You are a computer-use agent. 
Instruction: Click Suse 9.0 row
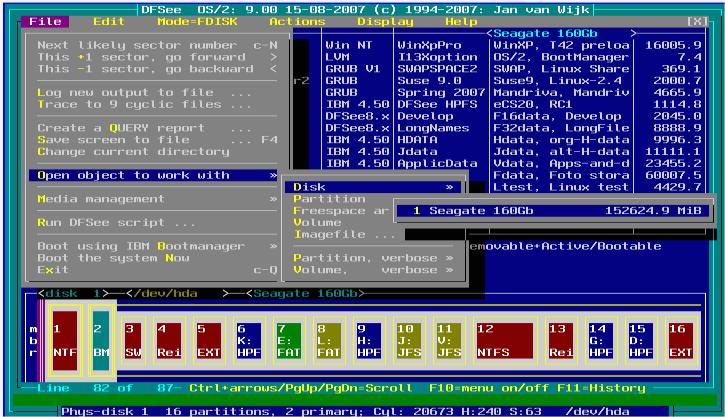(513, 80)
